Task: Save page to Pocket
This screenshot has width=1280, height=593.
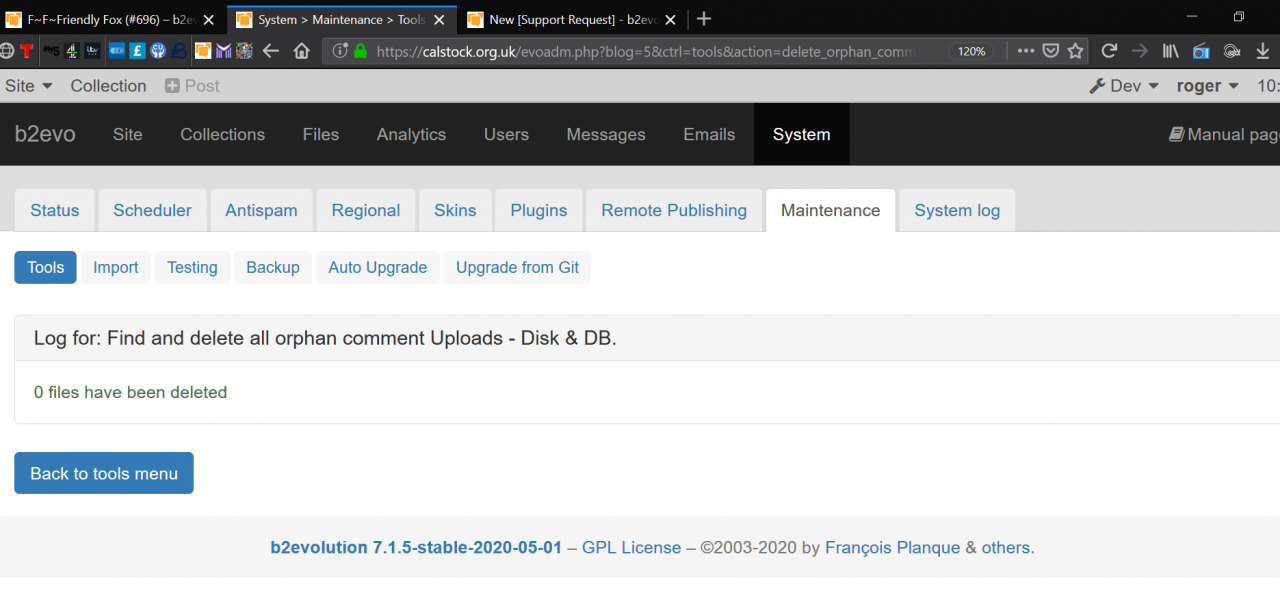Action: [1051, 51]
